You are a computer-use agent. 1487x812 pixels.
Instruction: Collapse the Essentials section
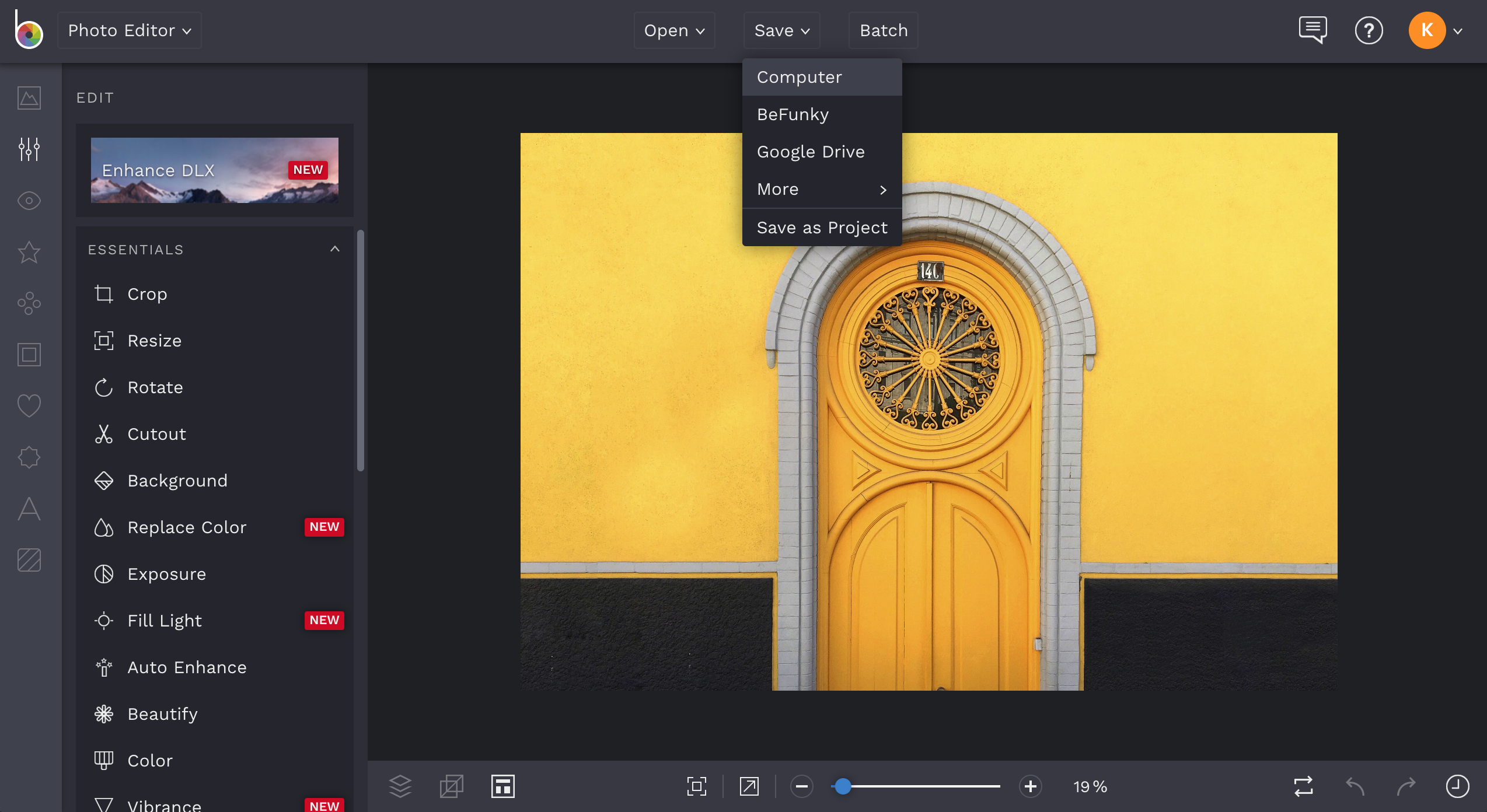[335, 249]
